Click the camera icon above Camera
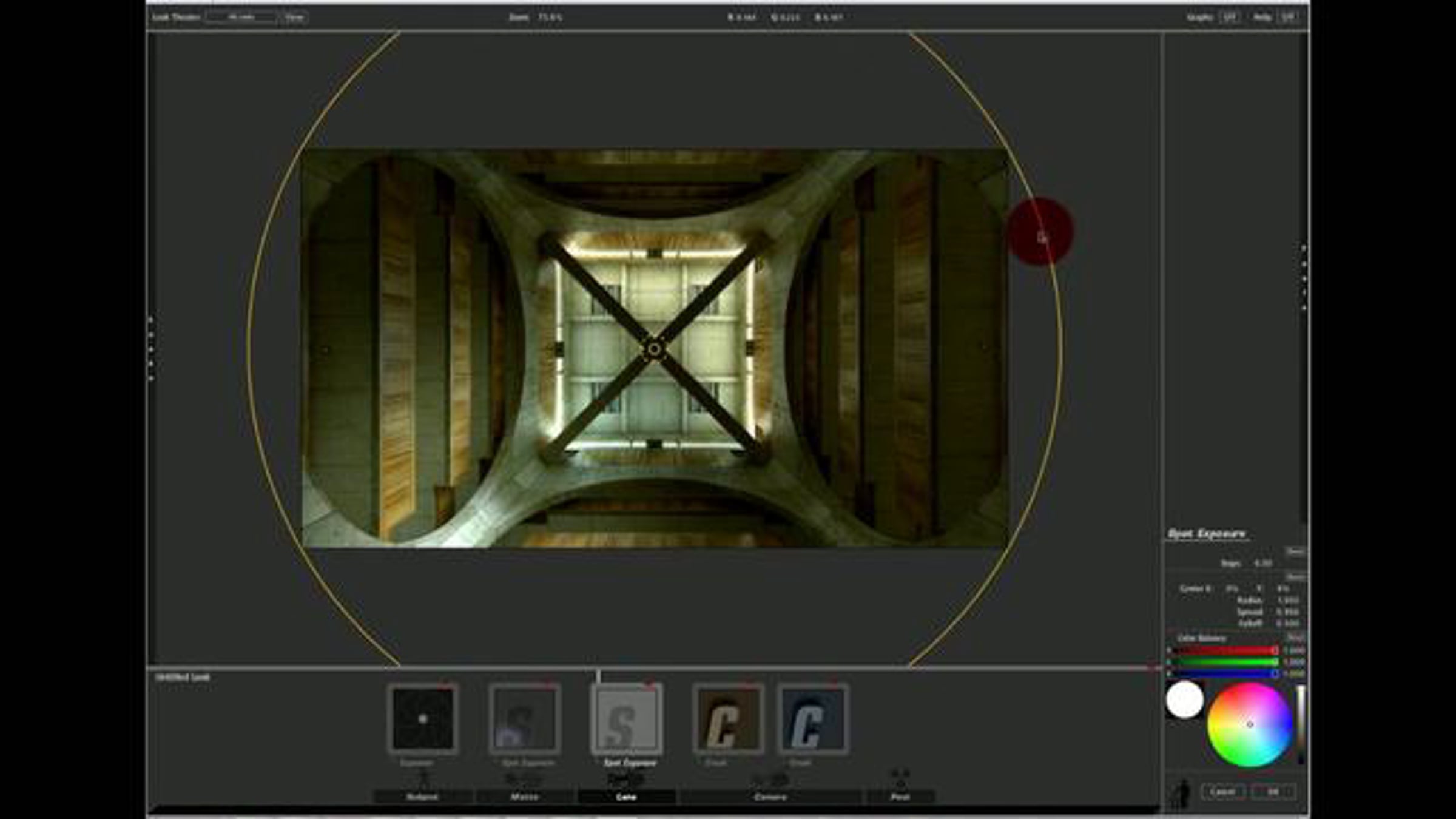 (771, 779)
